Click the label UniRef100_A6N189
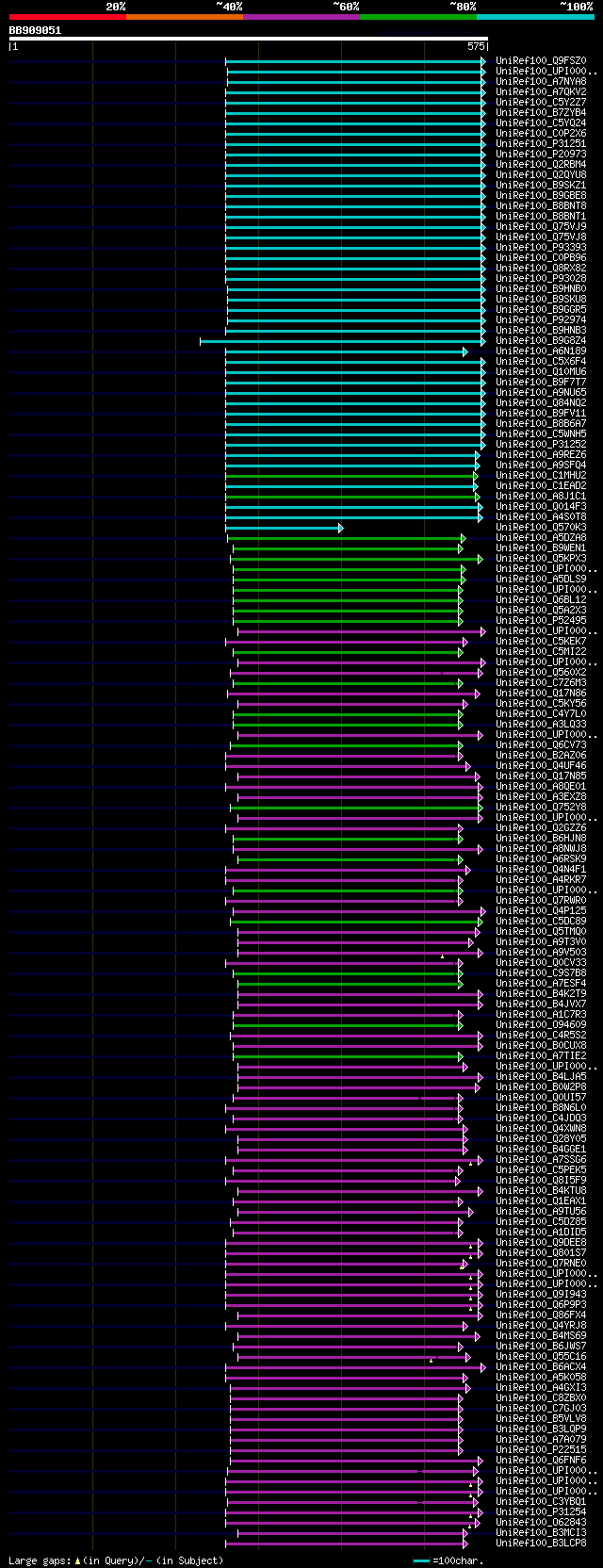The height and width of the screenshot is (1568, 603). click(541, 351)
